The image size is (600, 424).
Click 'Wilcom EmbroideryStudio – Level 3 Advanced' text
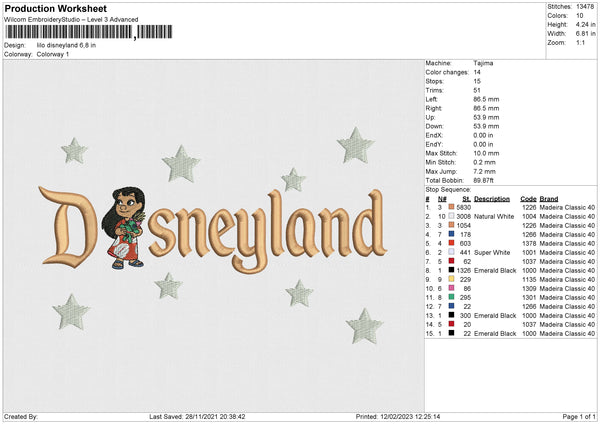point(71,20)
